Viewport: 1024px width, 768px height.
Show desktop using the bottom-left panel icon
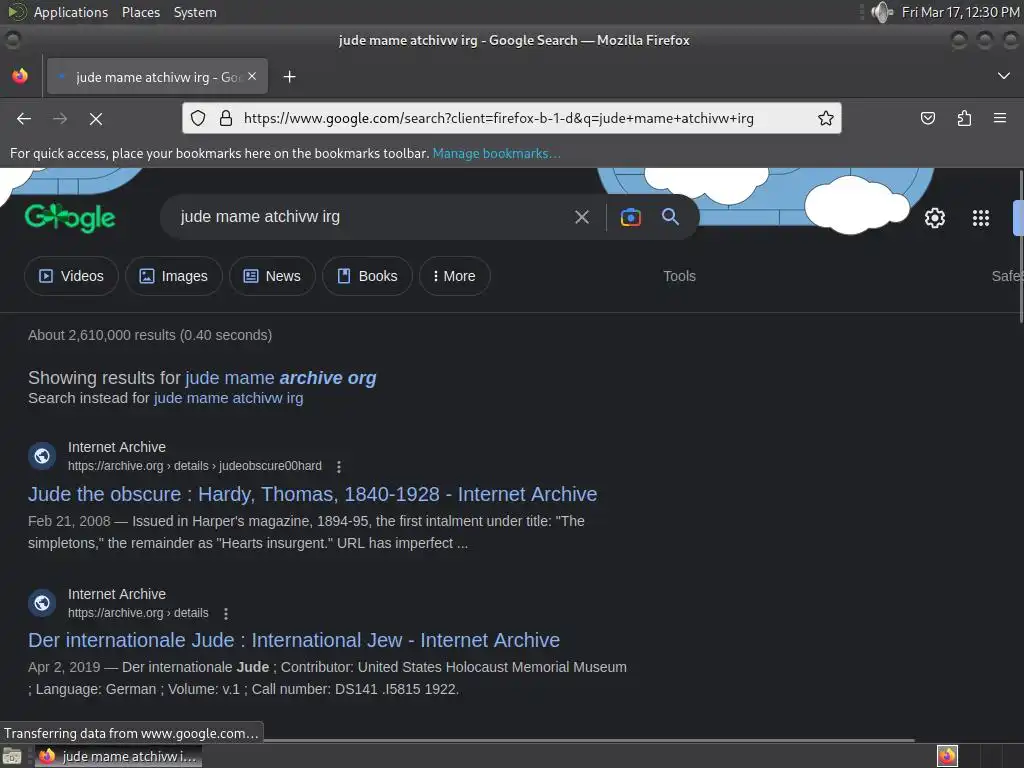coord(12,756)
